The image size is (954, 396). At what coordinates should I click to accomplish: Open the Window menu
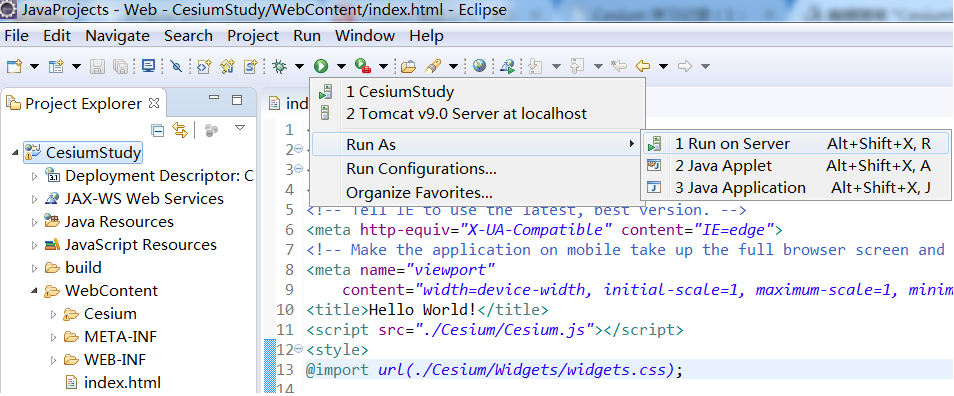(364, 36)
